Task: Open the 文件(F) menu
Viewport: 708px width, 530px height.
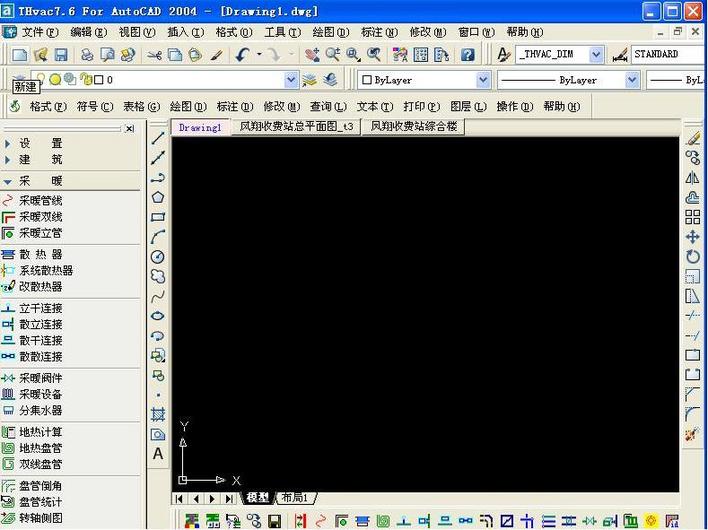Action: pos(40,32)
